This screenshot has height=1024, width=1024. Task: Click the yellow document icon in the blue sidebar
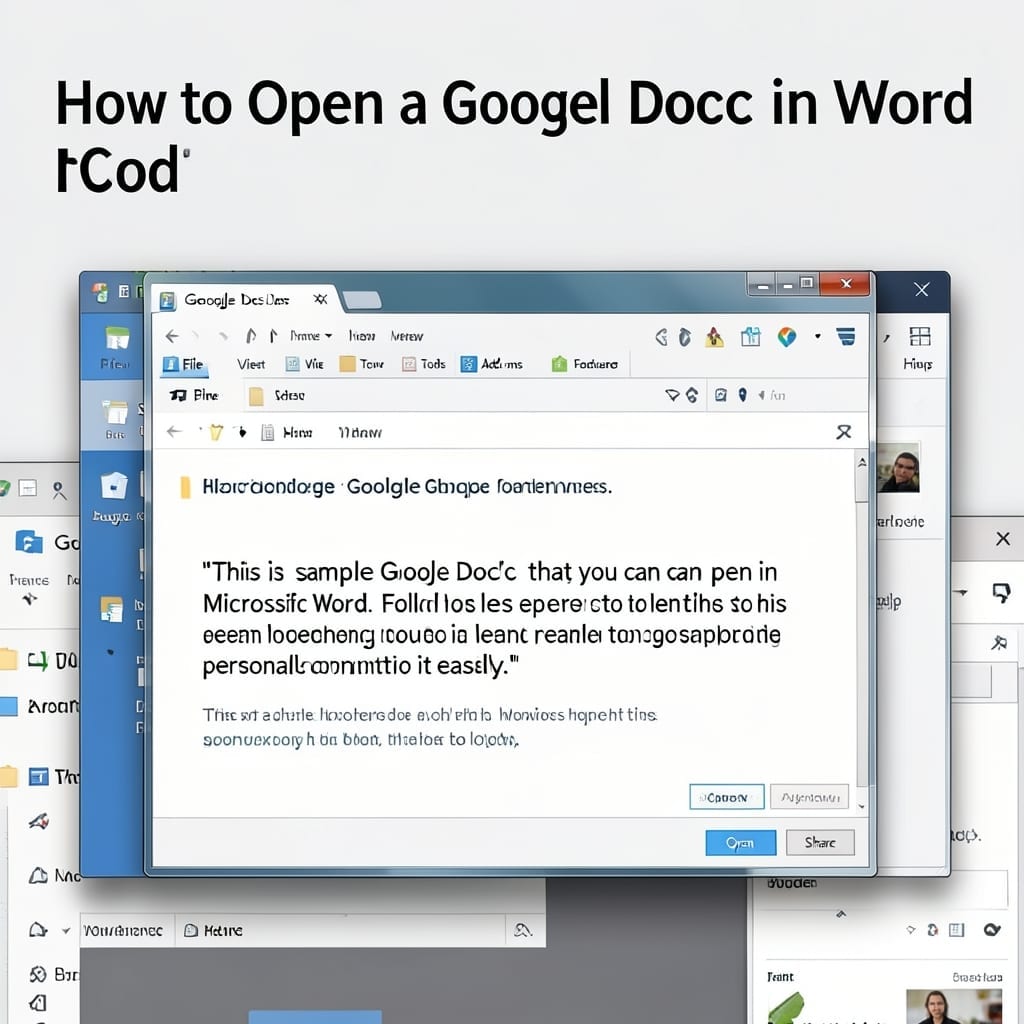point(112,609)
